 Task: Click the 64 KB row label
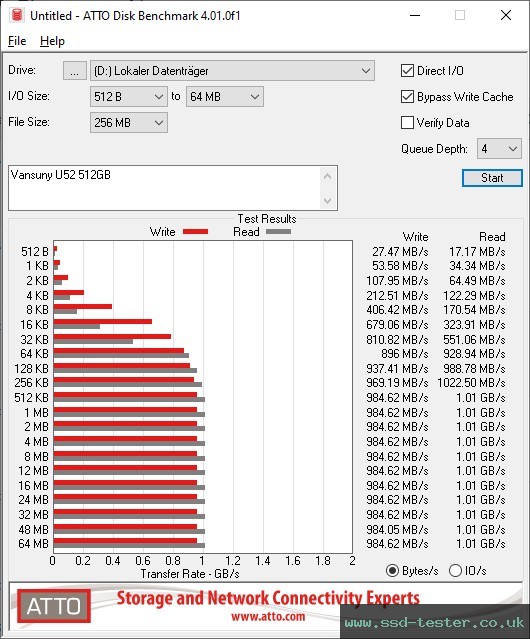[35, 353]
